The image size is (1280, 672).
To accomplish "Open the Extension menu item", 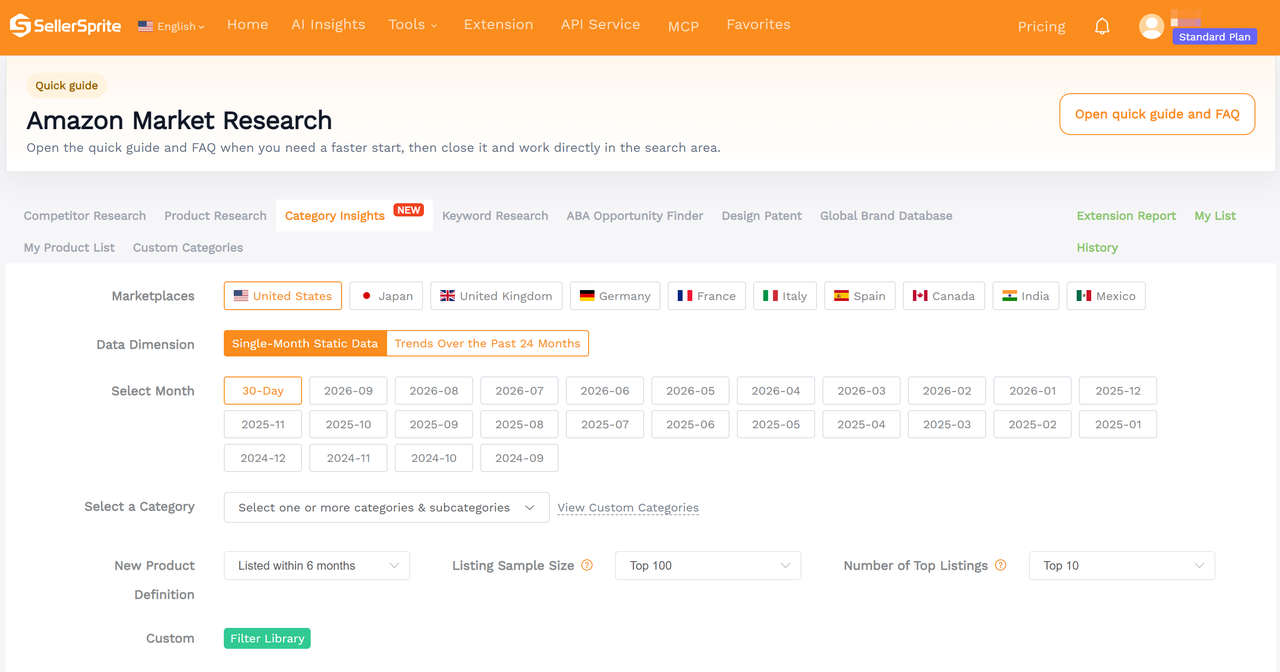I will click(x=498, y=25).
